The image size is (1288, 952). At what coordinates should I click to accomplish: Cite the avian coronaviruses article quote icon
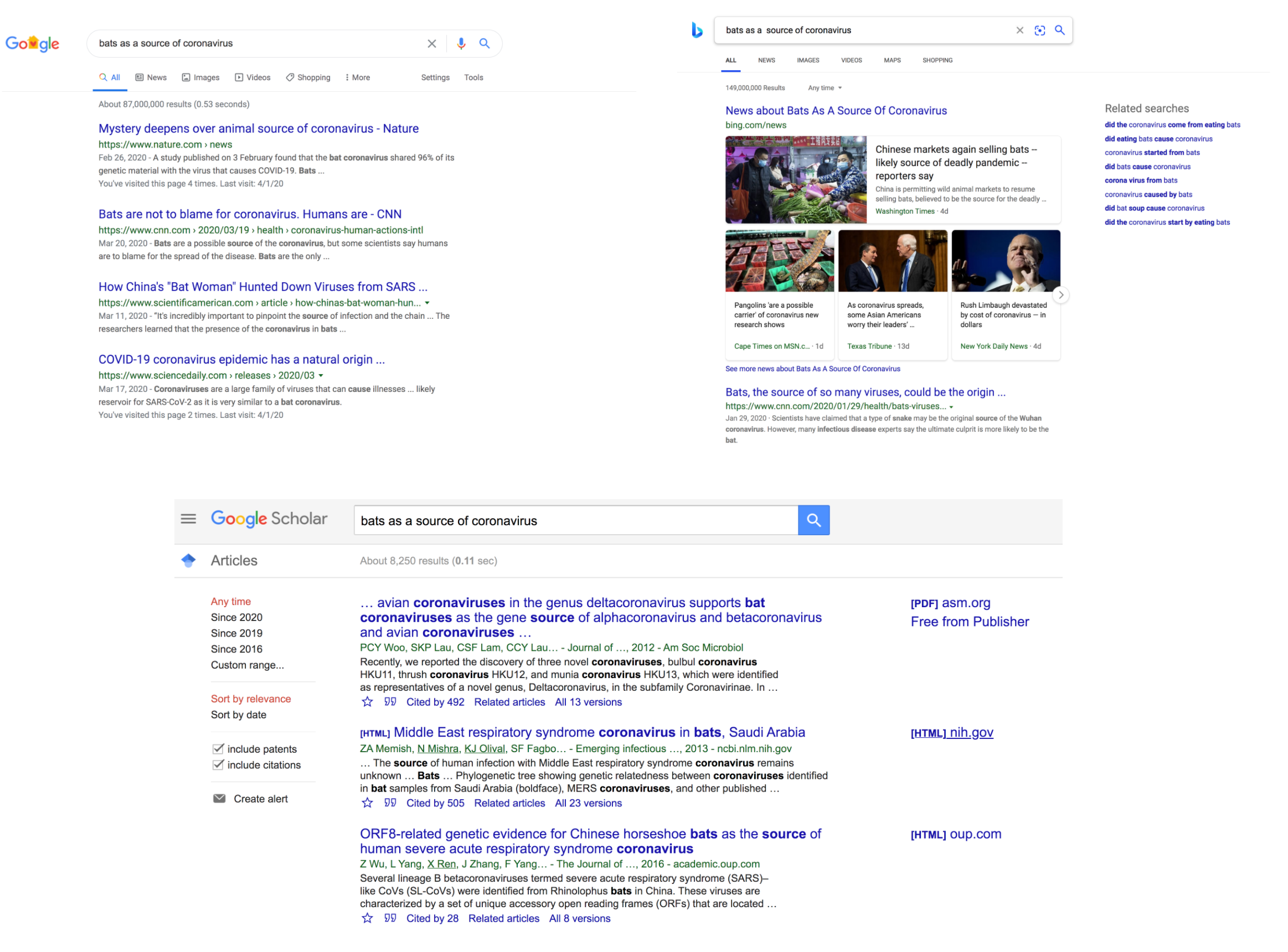(390, 702)
